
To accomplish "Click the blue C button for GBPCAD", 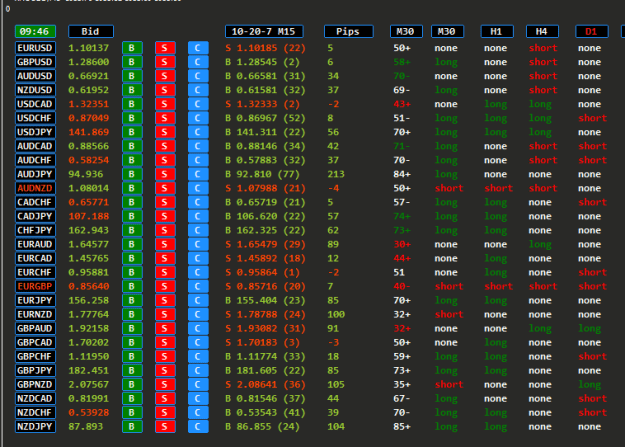I will point(198,343).
